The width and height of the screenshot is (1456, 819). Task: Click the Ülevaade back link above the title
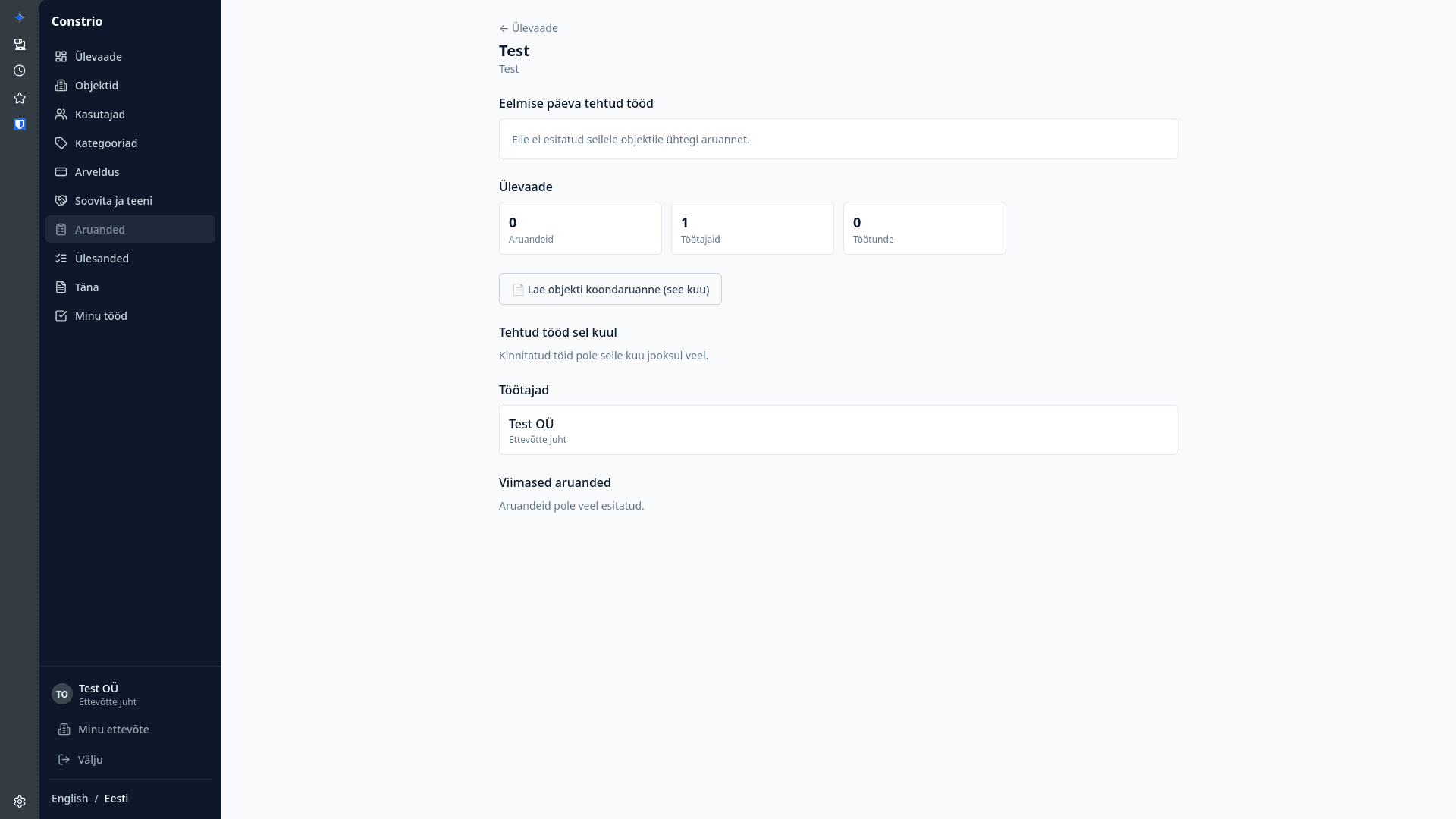tap(529, 28)
